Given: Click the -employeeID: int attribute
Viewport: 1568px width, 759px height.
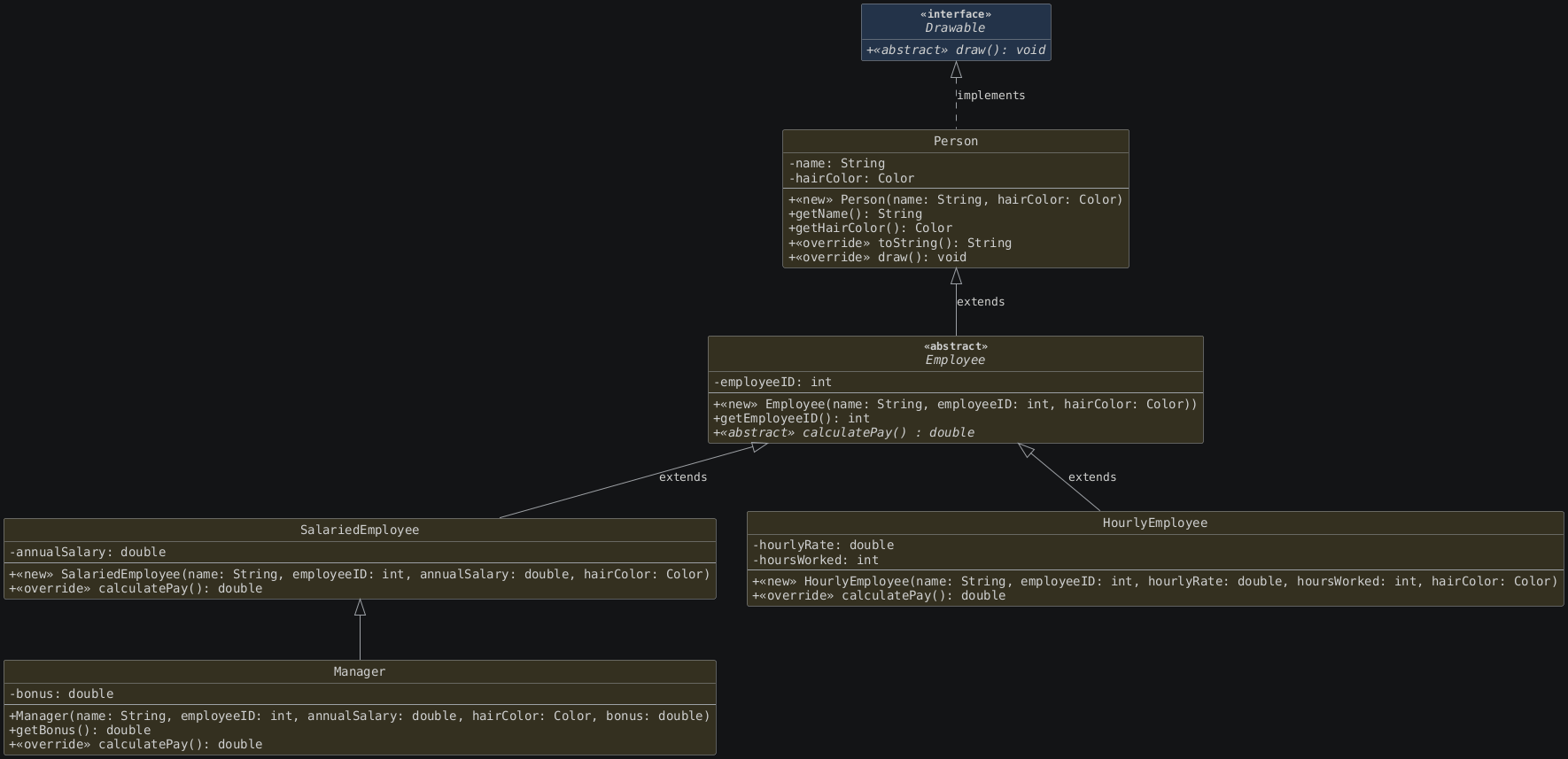Looking at the screenshot, I should [x=772, y=382].
